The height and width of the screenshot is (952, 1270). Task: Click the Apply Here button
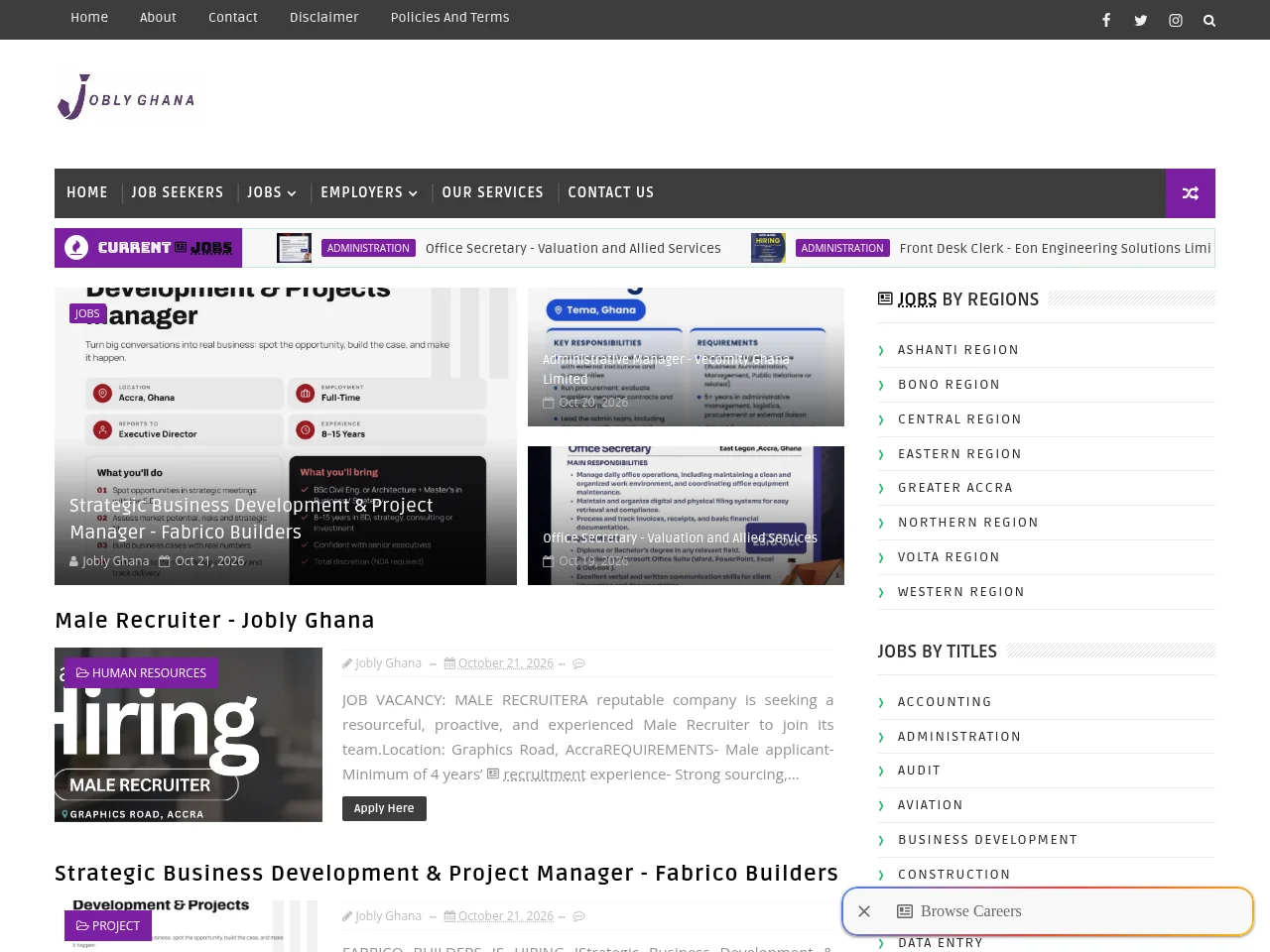pyautogui.click(x=384, y=808)
